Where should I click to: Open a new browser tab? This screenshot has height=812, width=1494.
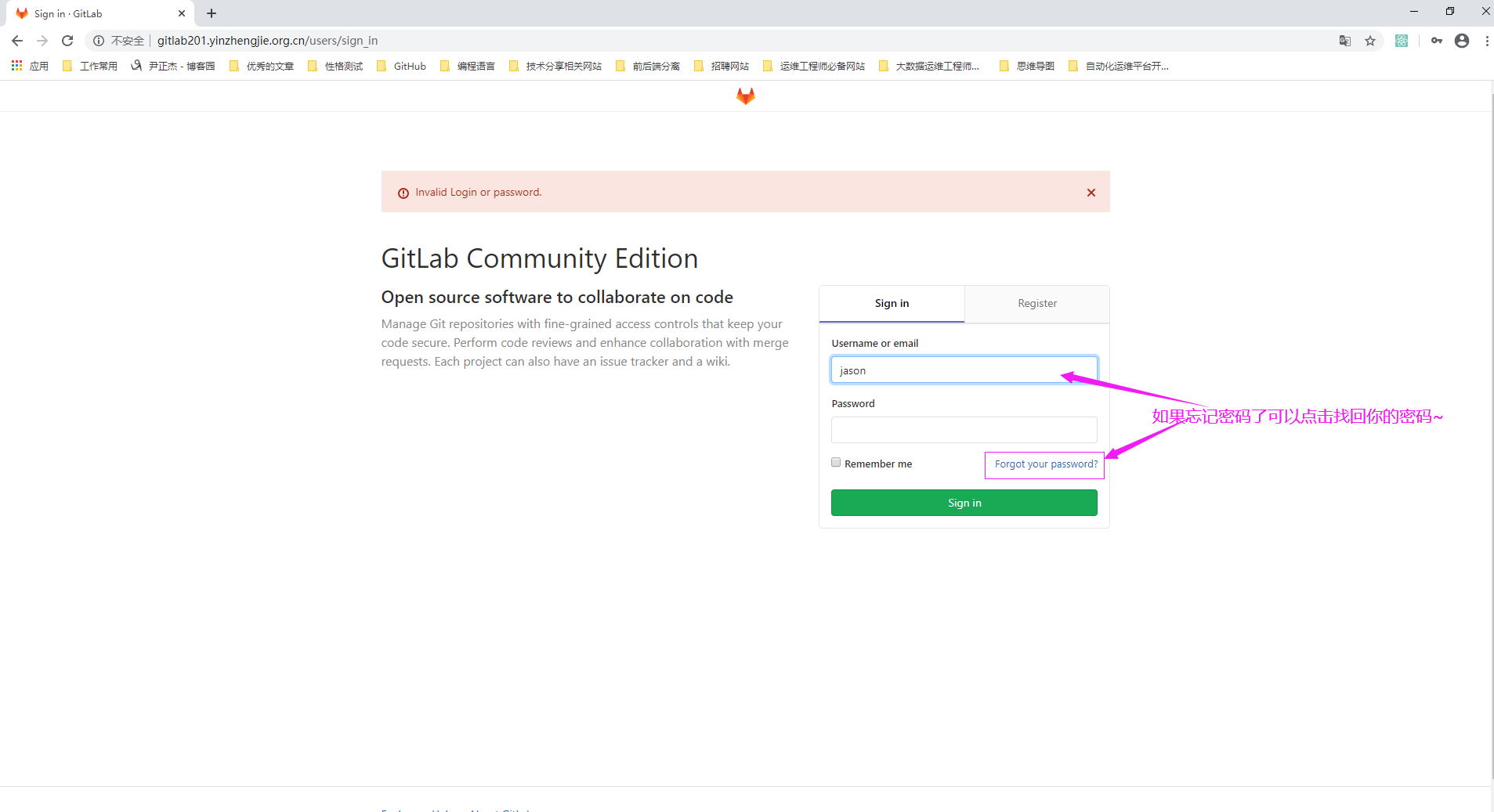coord(212,13)
